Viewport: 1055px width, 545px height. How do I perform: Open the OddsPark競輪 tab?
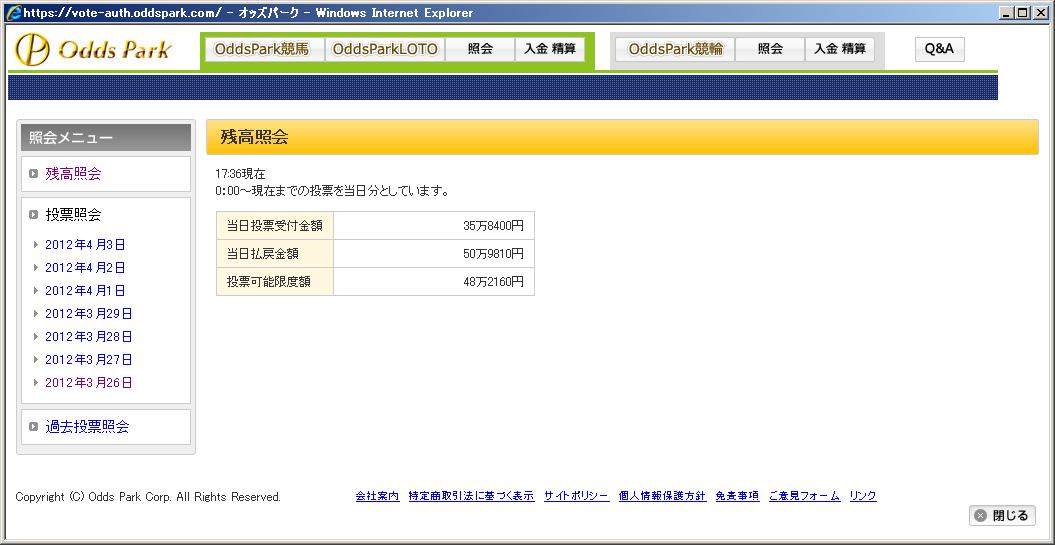(x=675, y=49)
